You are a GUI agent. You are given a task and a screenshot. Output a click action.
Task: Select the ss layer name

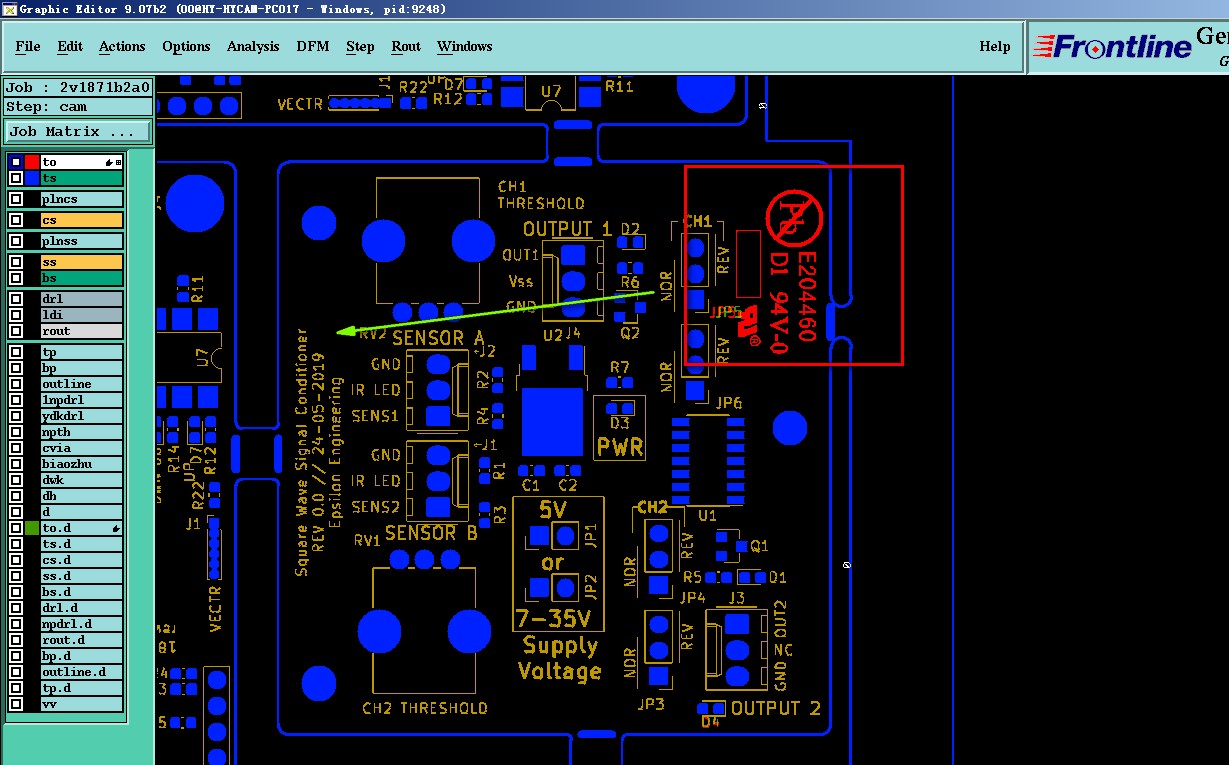coord(82,262)
